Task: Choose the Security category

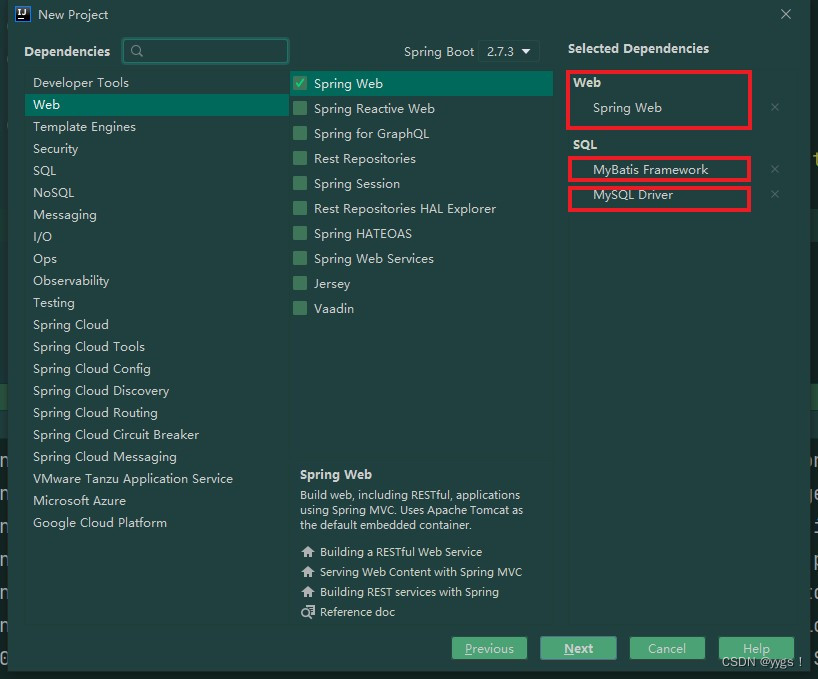Action: click(x=157, y=149)
